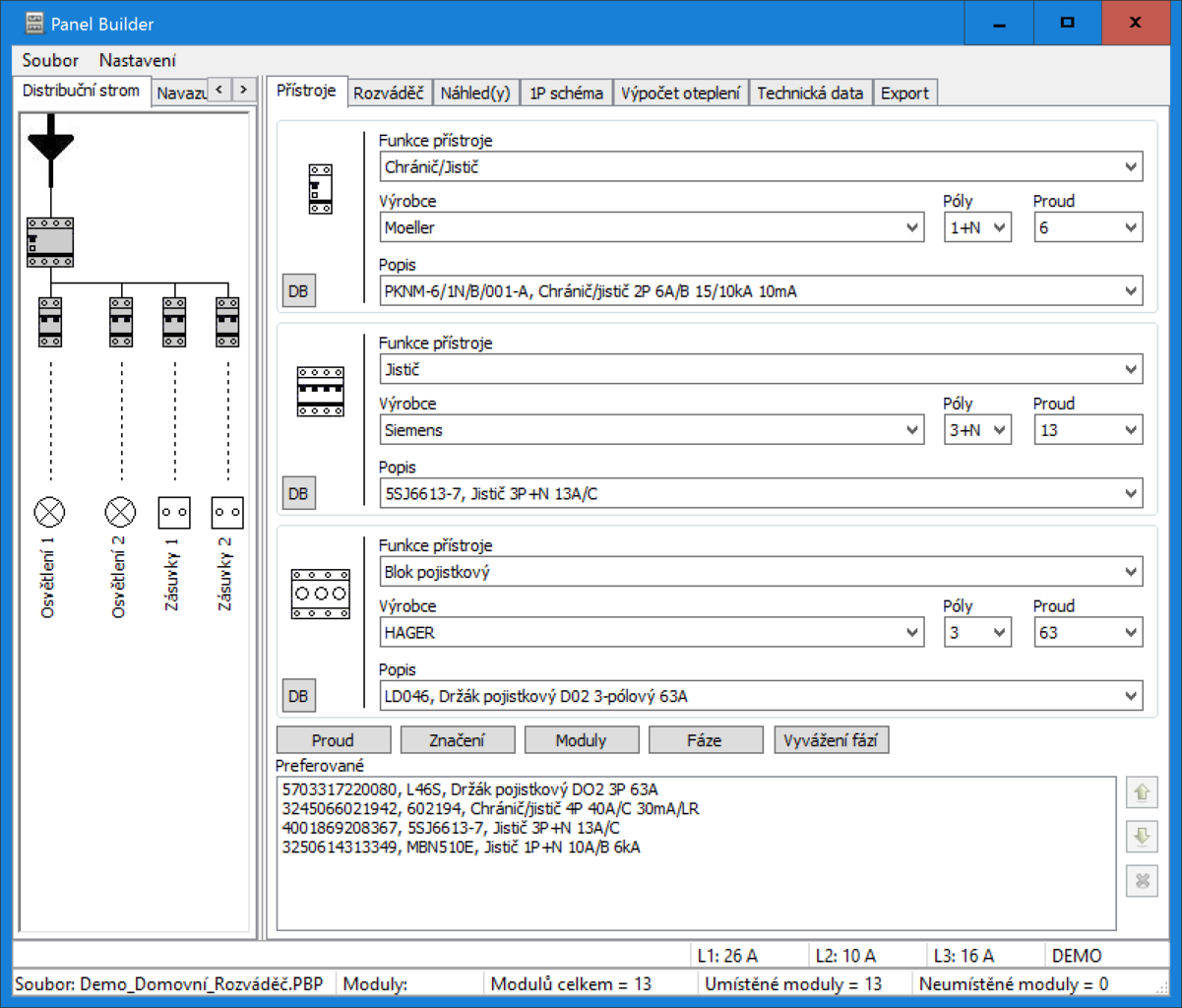Click the Chránič/Jistič device picture
The width and height of the screenshot is (1182, 1008).
(x=321, y=189)
